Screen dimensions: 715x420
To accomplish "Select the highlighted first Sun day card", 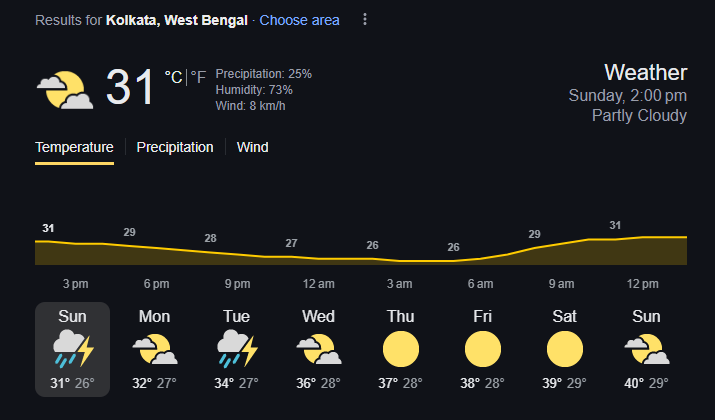I will 72,349.
